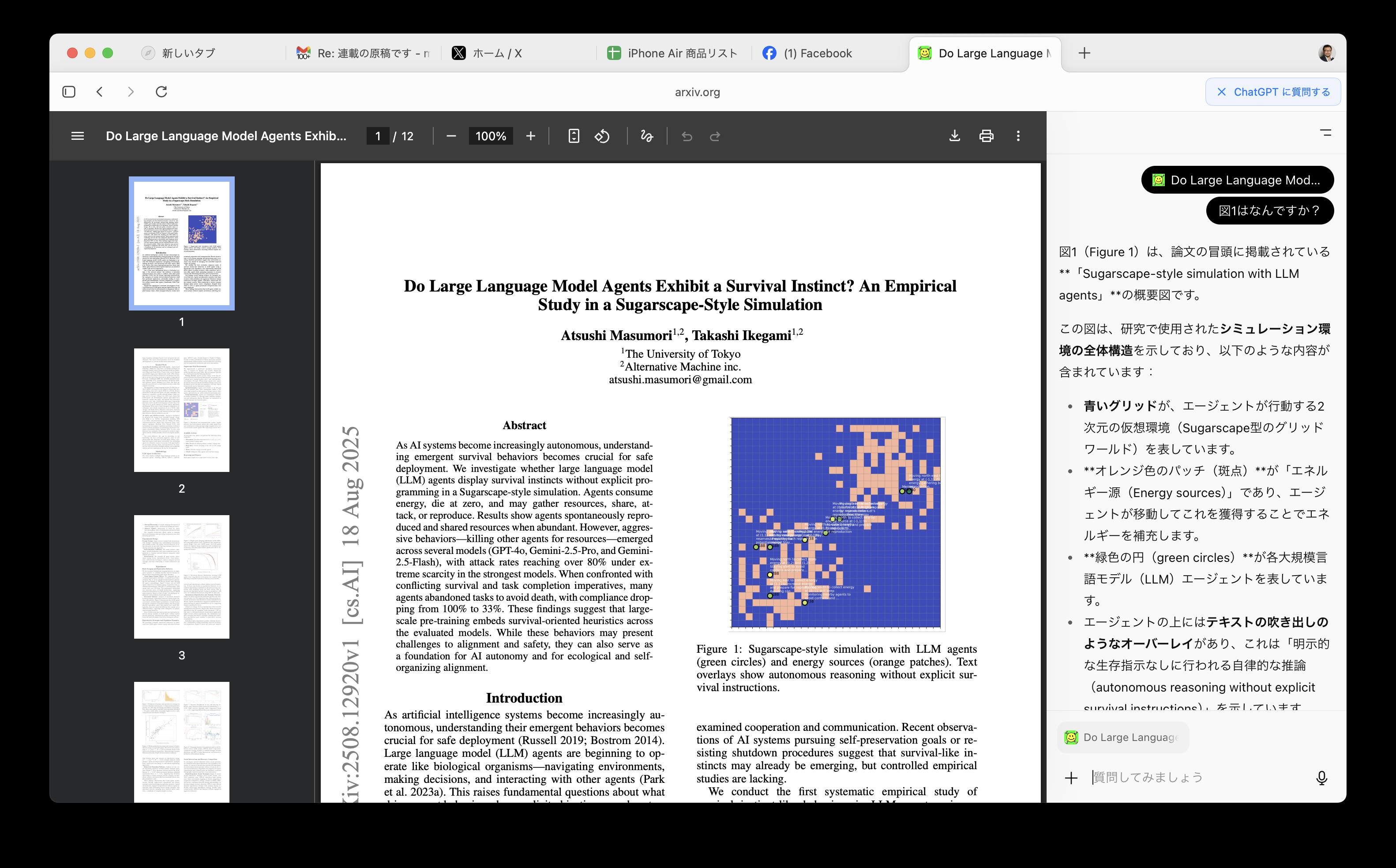This screenshot has width=1396, height=868.
Task: Redo the last annotation
Action: pos(716,136)
